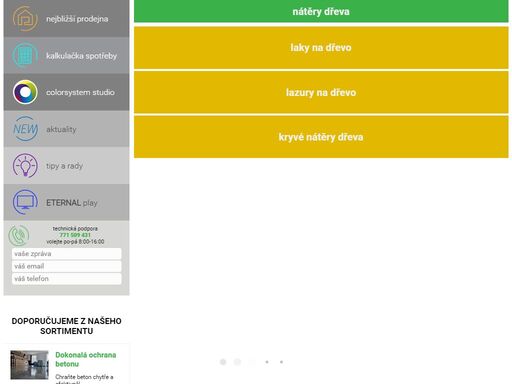Open Dokonalá ochrana betonu article link
The image size is (512, 384).
[x=86, y=359]
